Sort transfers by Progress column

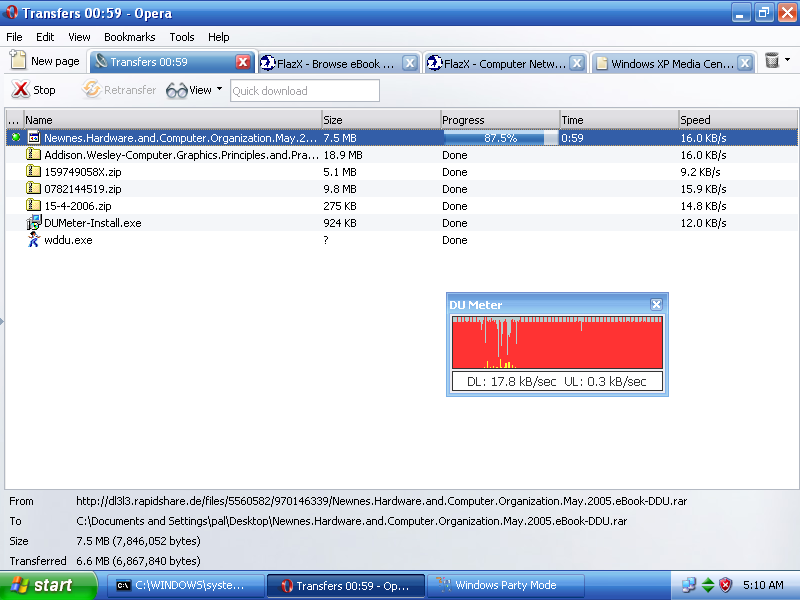point(500,119)
